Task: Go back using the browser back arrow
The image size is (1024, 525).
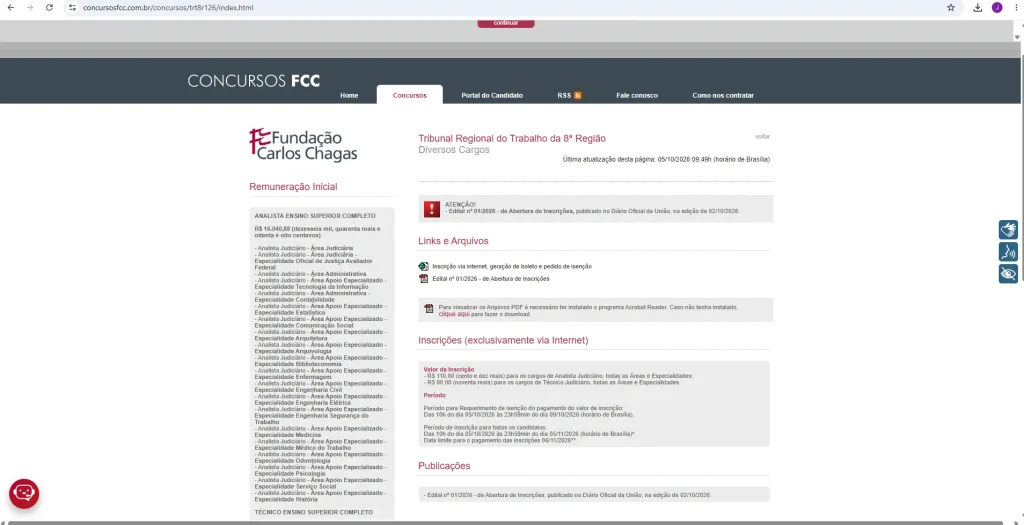Action: [10, 8]
